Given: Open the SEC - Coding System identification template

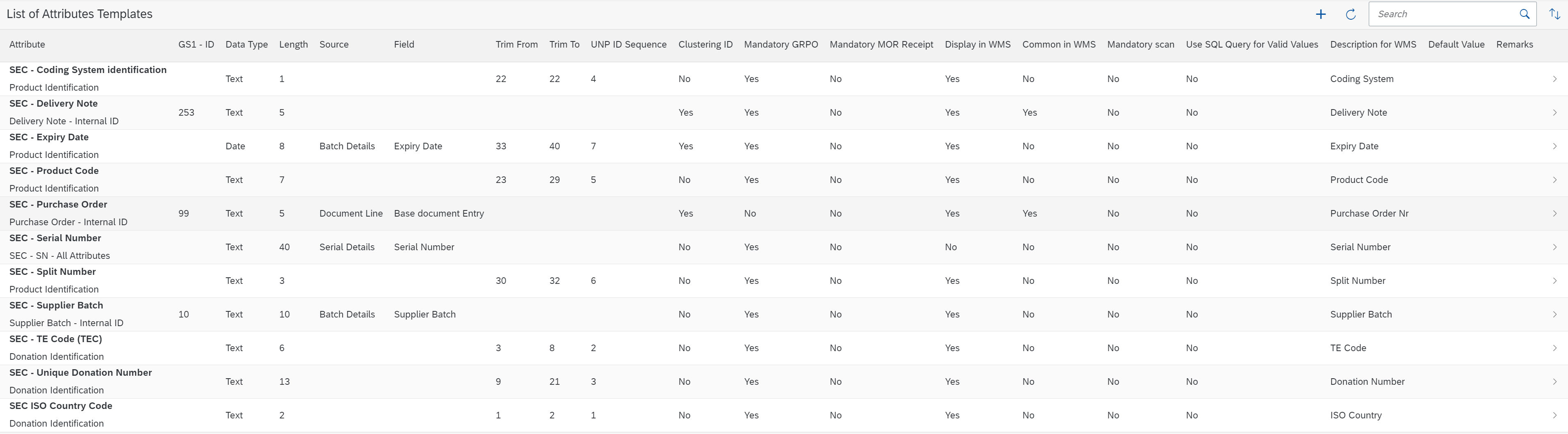Looking at the screenshot, I should coord(1557,78).
